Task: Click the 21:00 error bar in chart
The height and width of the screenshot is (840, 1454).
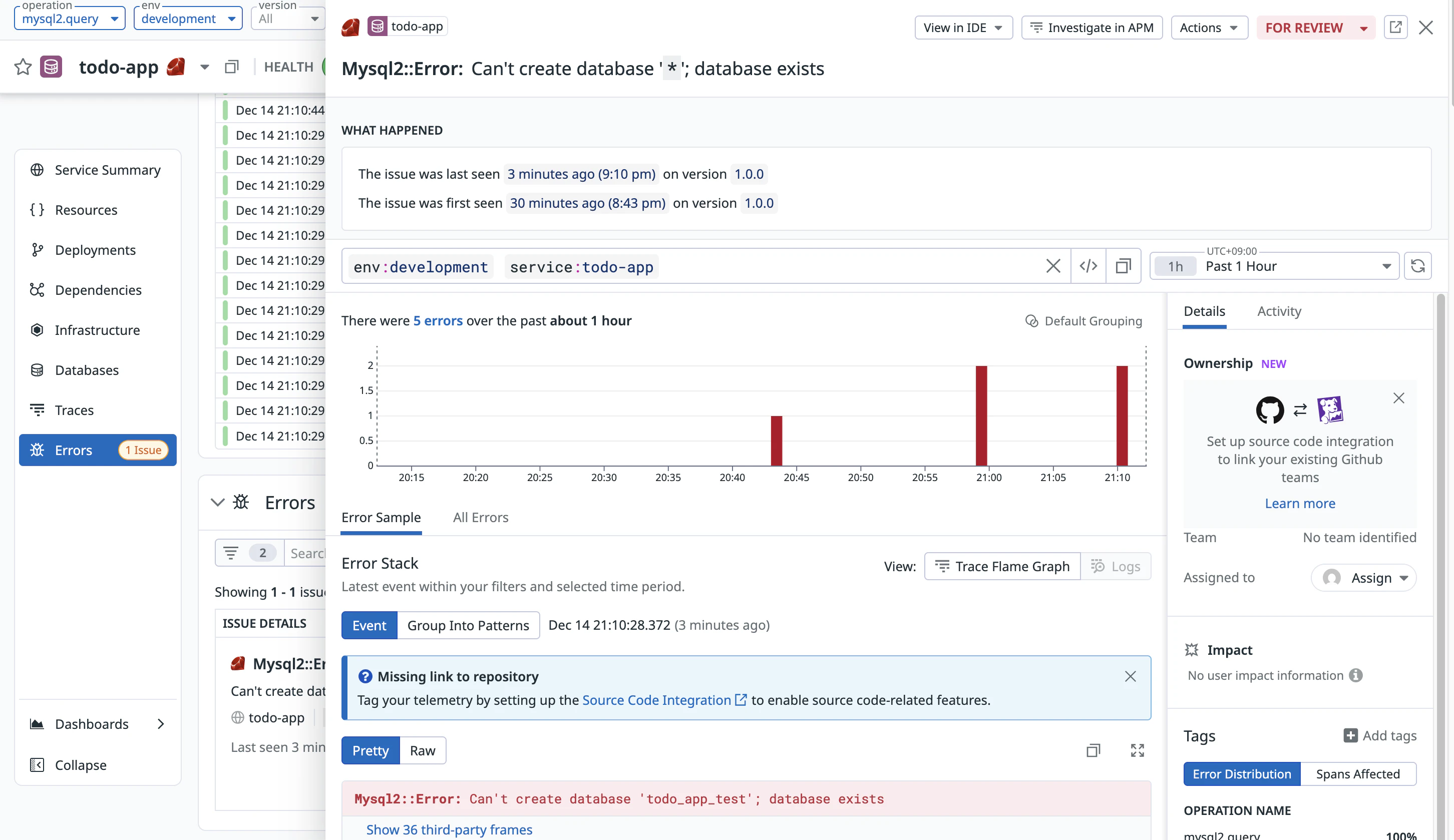Action: 981,415
